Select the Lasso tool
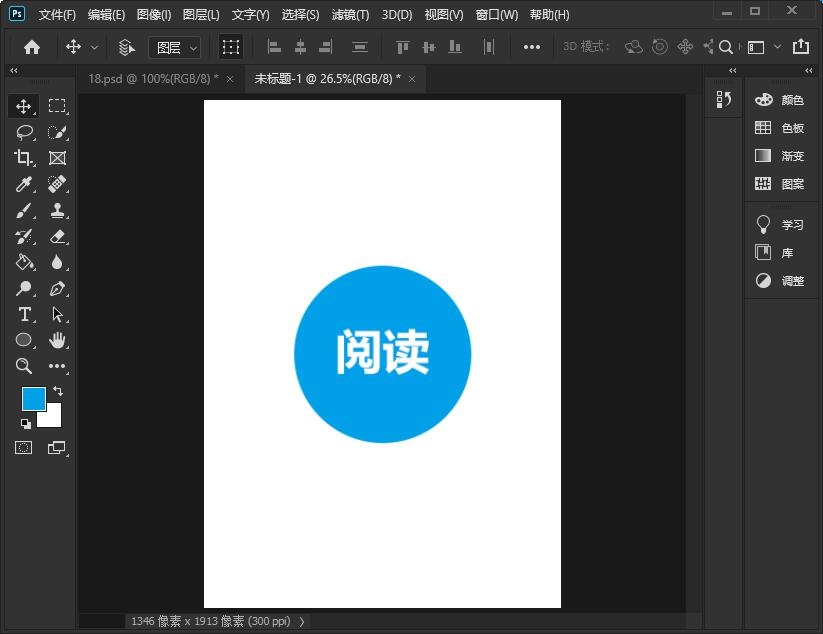 pos(24,132)
